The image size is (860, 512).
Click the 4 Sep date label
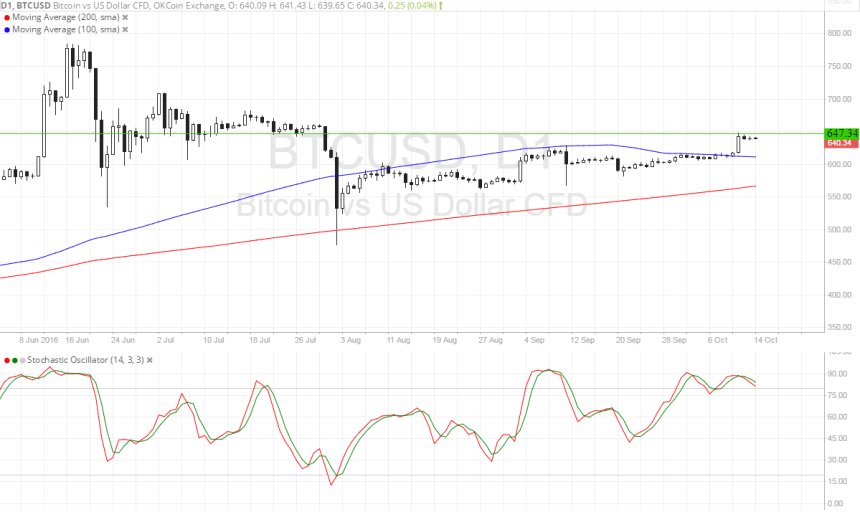[534, 340]
